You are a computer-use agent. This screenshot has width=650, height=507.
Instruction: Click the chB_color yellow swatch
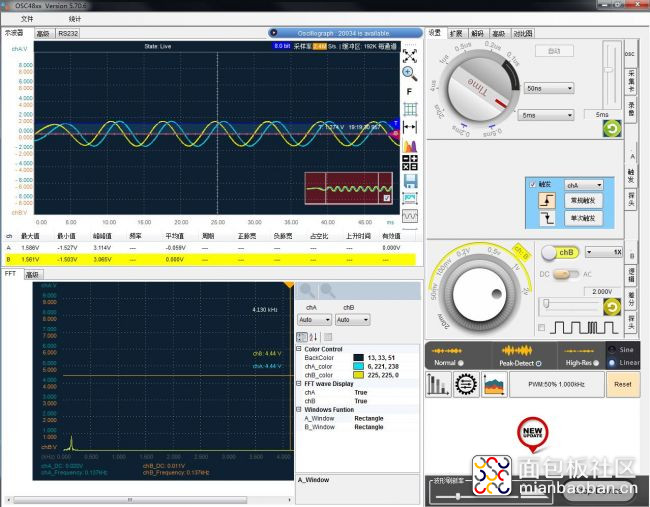(x=358, y=375)
